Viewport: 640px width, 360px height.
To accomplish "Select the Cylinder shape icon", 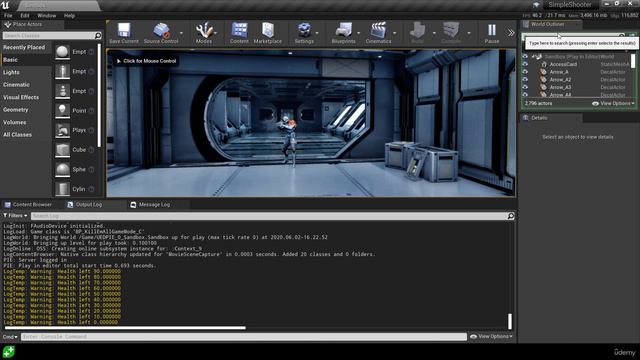I will [x=62, y=189].
